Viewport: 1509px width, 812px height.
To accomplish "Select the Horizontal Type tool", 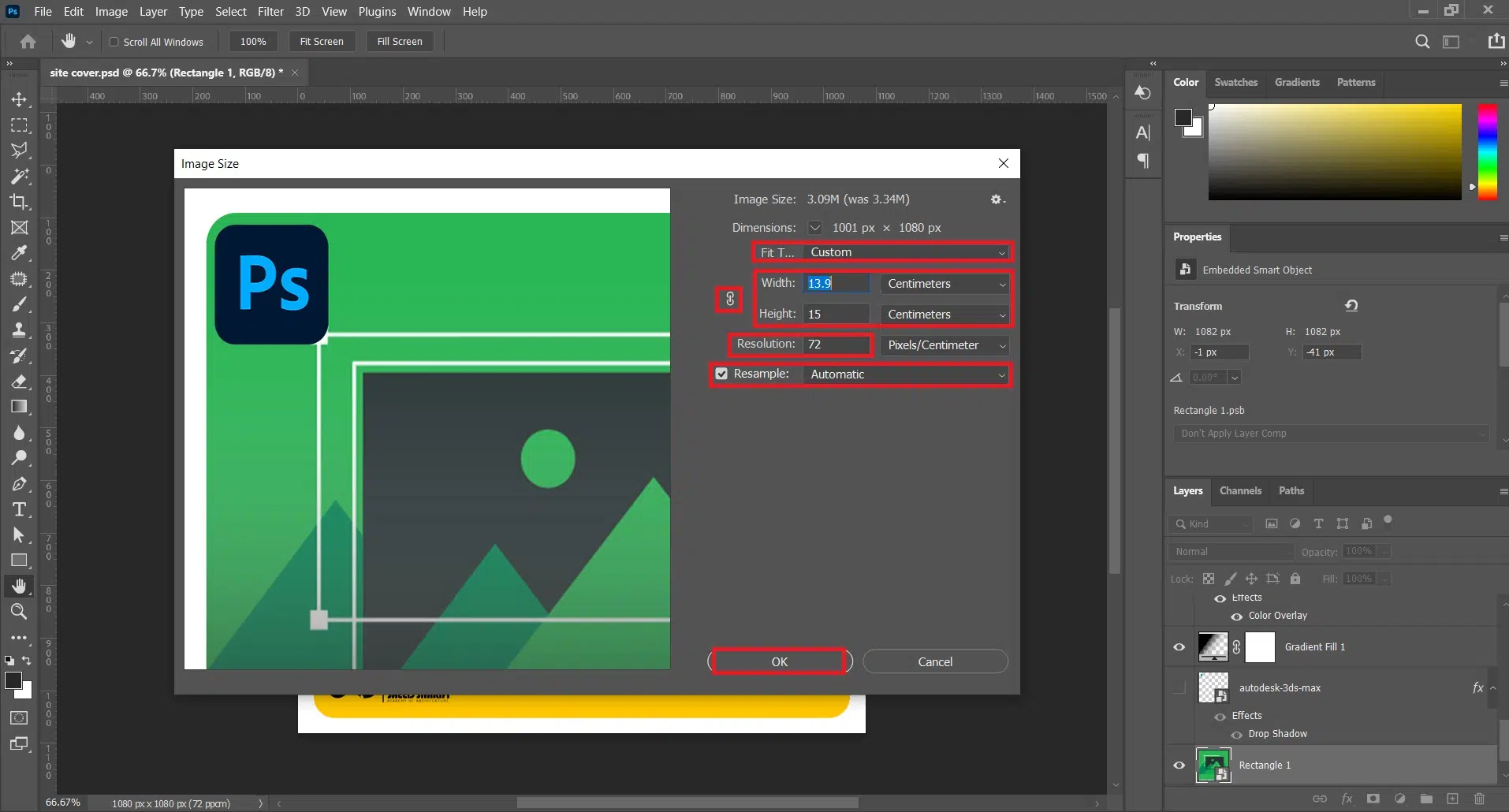I will [19, 509].
